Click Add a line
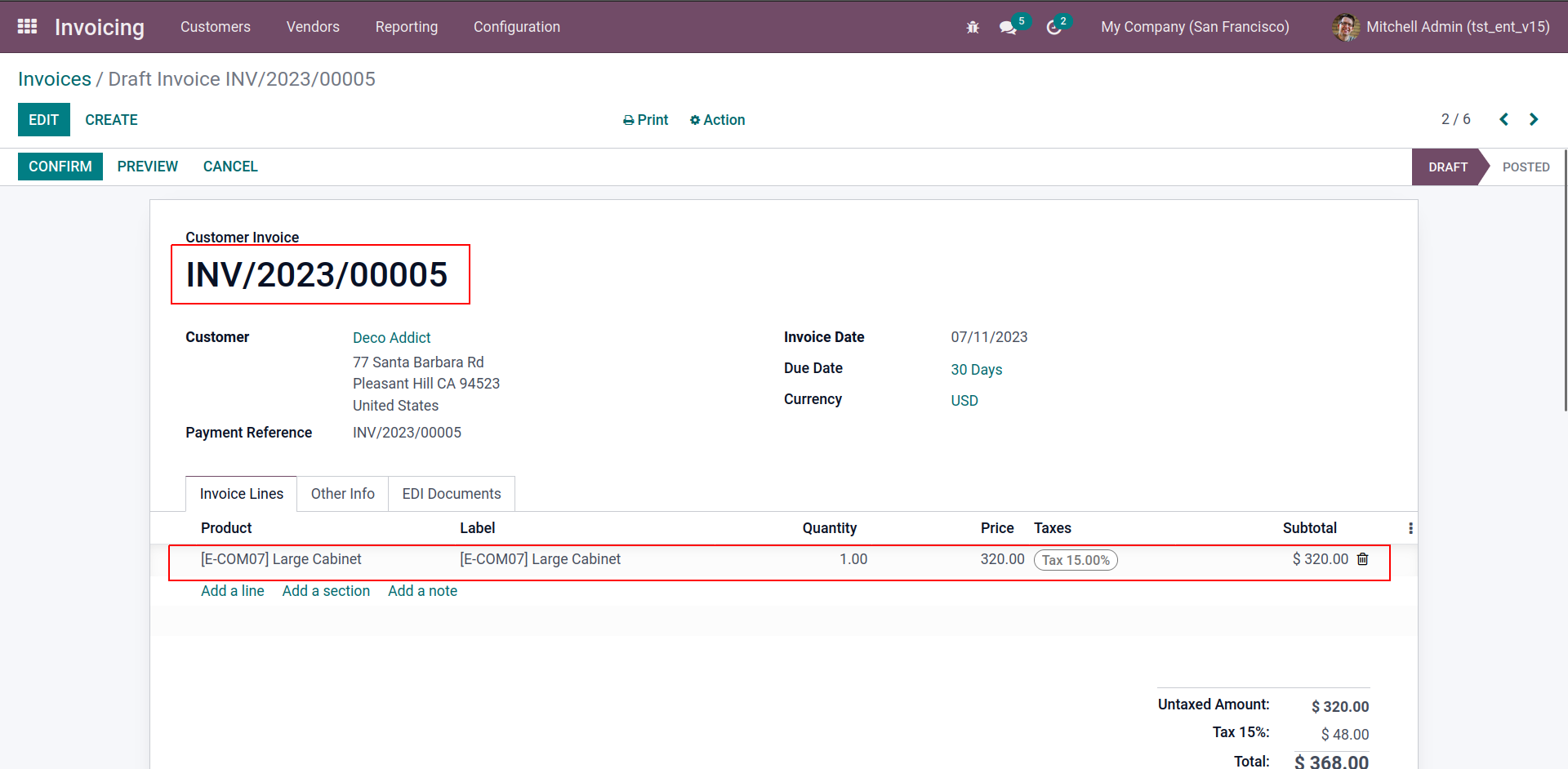The width and height of the screenshot is (1568, 769). point(233,591)
